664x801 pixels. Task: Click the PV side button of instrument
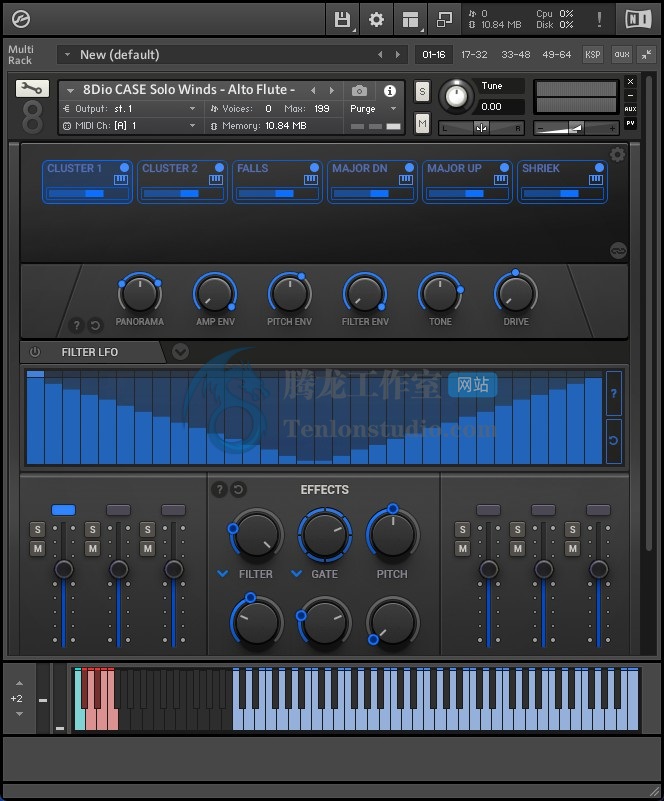click(x=631, y=123)
